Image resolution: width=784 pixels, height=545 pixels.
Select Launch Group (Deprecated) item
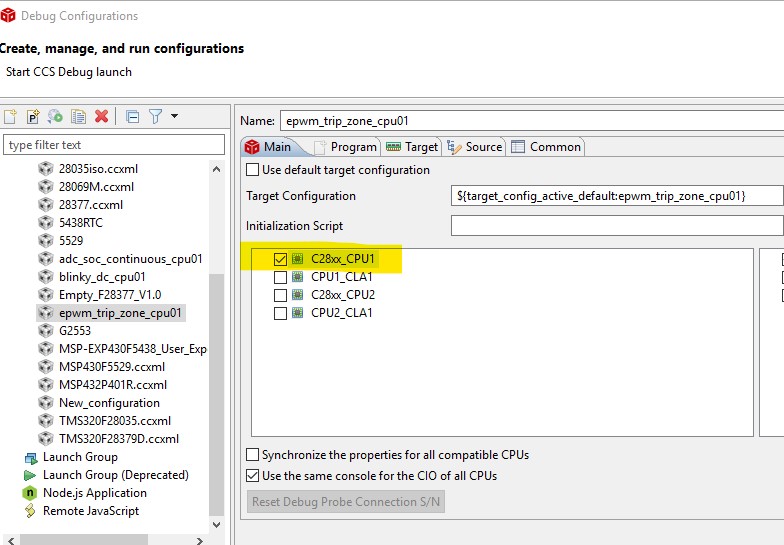coord(116,475)
